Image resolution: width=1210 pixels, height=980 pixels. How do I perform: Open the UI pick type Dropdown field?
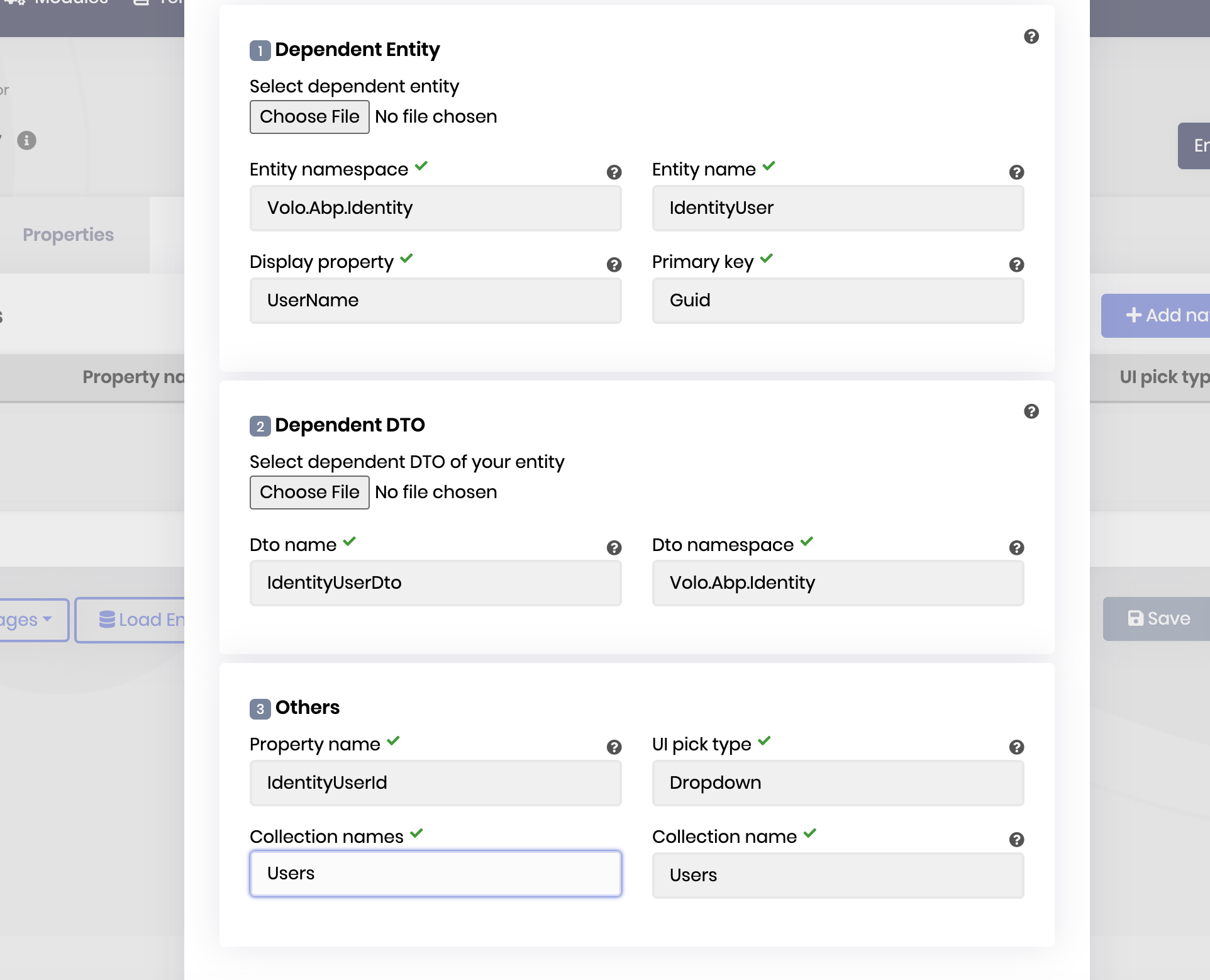[838, 783]
